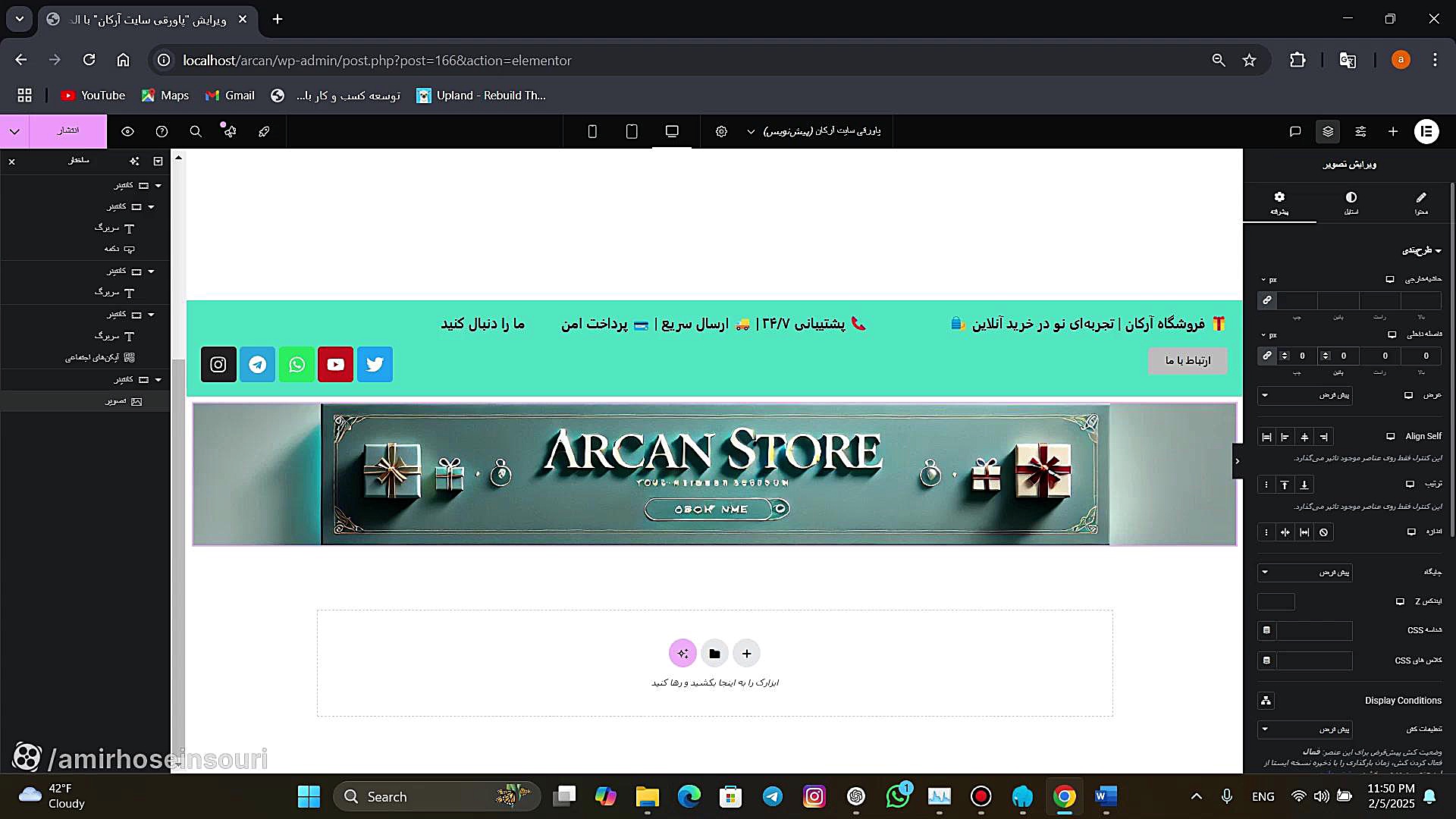Collapse the editing panel side arrow
Viewport: 1456px width, 819px height.
coord(1237,461)
